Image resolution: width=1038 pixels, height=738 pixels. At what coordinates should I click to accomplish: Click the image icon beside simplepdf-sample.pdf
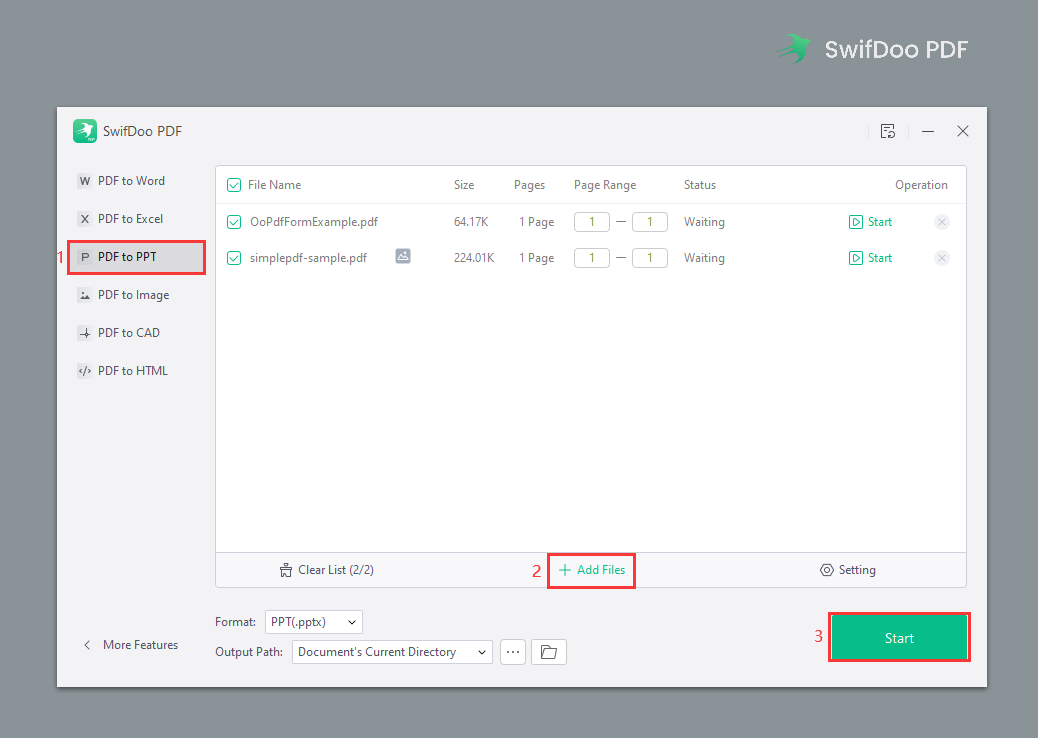tap(403, 256)
